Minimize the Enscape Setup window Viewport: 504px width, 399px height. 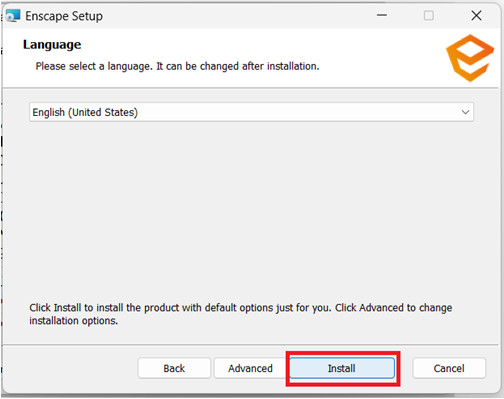pyautogui.click(x=382, y=15)
